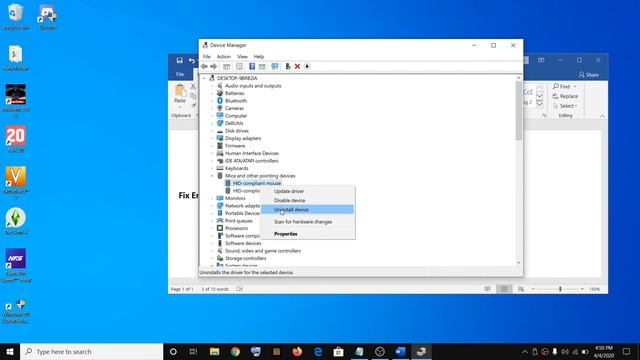The image size is (640, 360).
Task: Choose Scan for hardware changes from context menu
Action: [x=307, y=222]
